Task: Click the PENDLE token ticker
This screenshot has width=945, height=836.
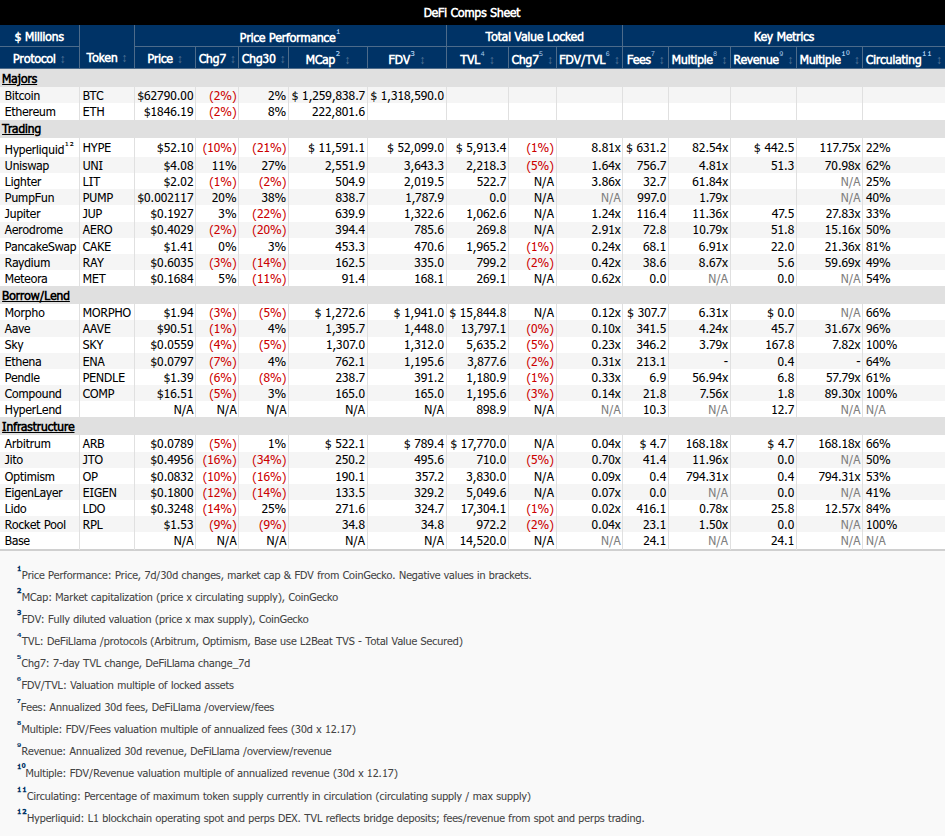Action: tap(104, 378)
